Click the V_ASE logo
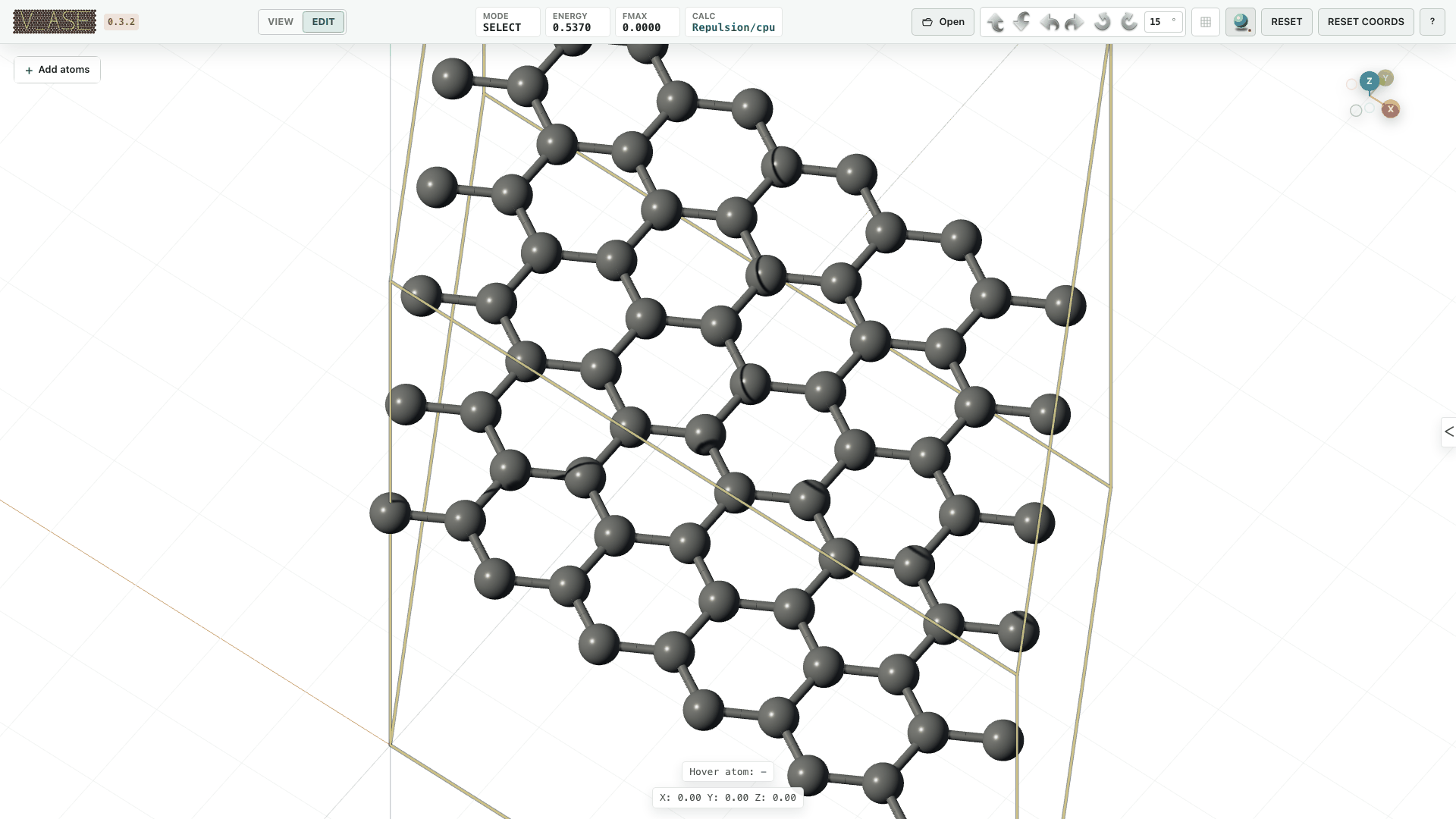1456x819 pixels. tap(55, 21)
